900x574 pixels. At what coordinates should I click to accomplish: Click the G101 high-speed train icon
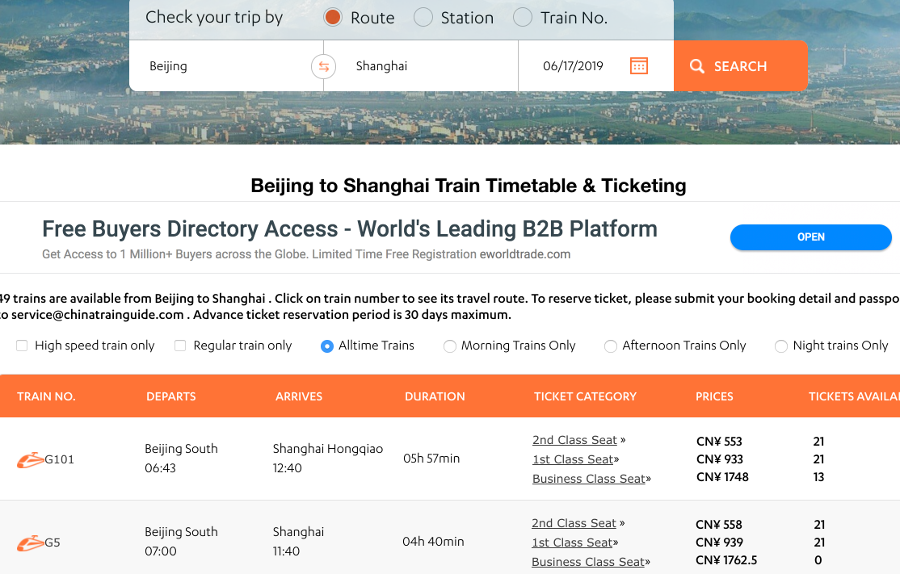click(30, 460)
